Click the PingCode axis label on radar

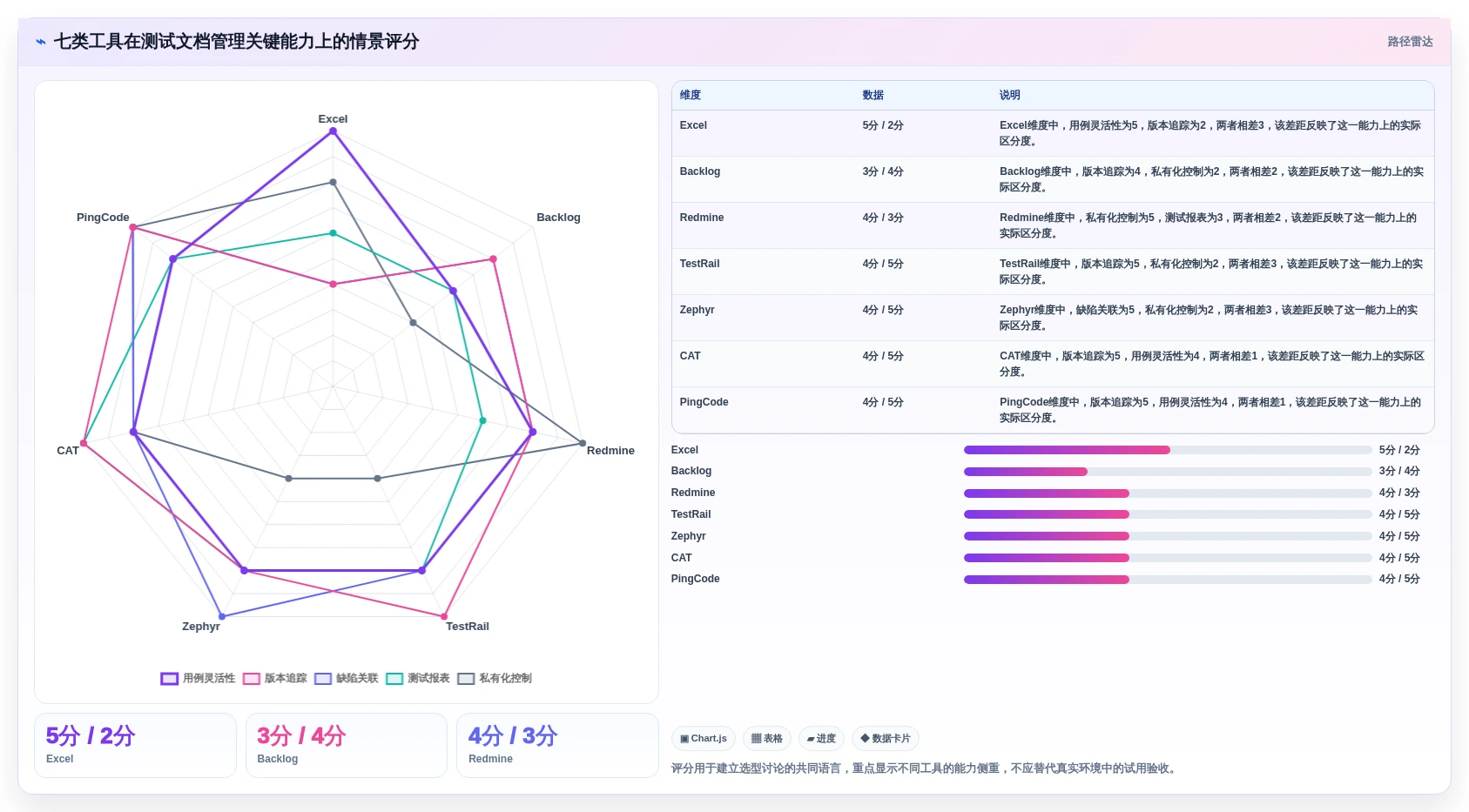pos(103,218)
